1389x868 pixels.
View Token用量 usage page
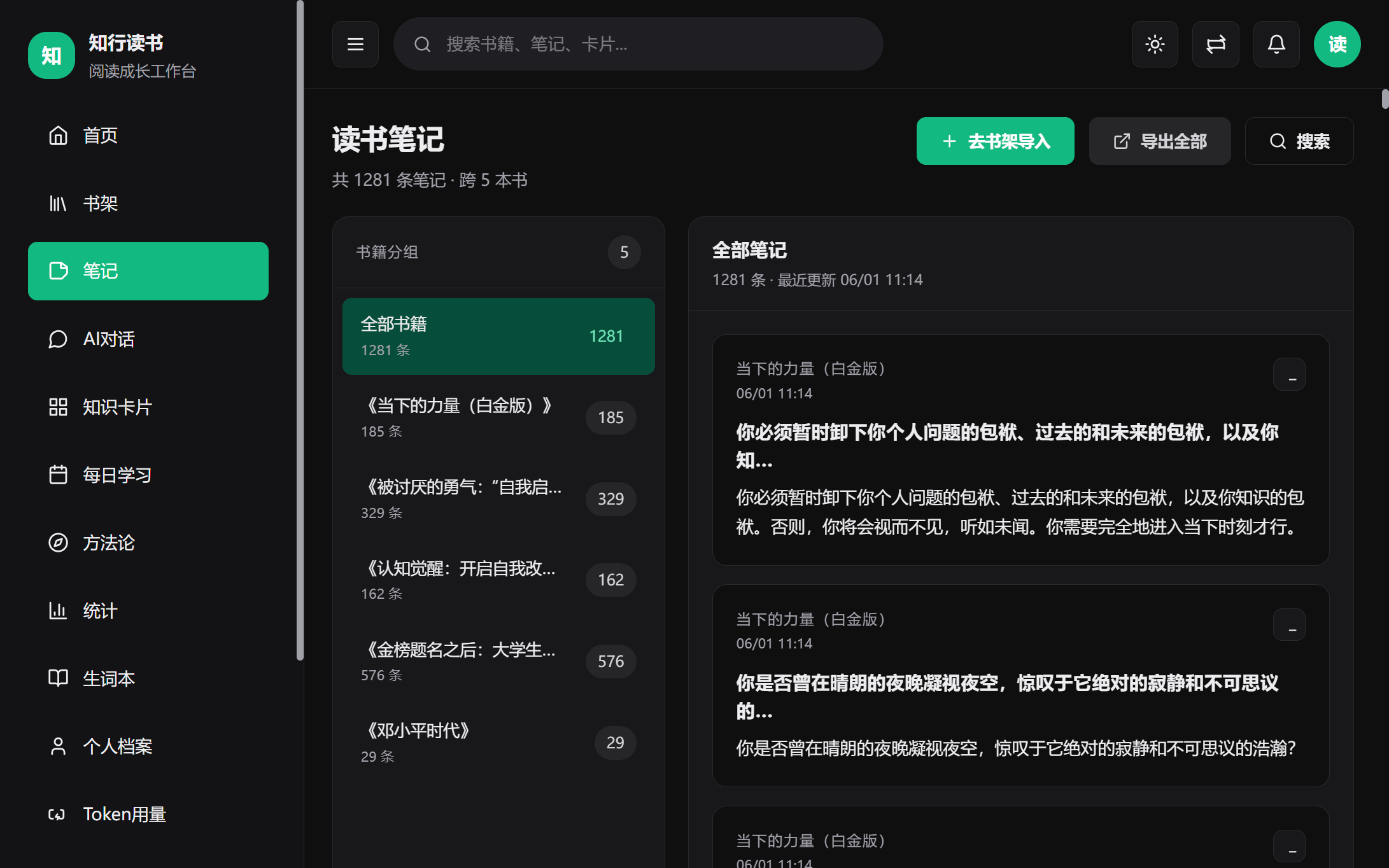[x=148, y=815]
